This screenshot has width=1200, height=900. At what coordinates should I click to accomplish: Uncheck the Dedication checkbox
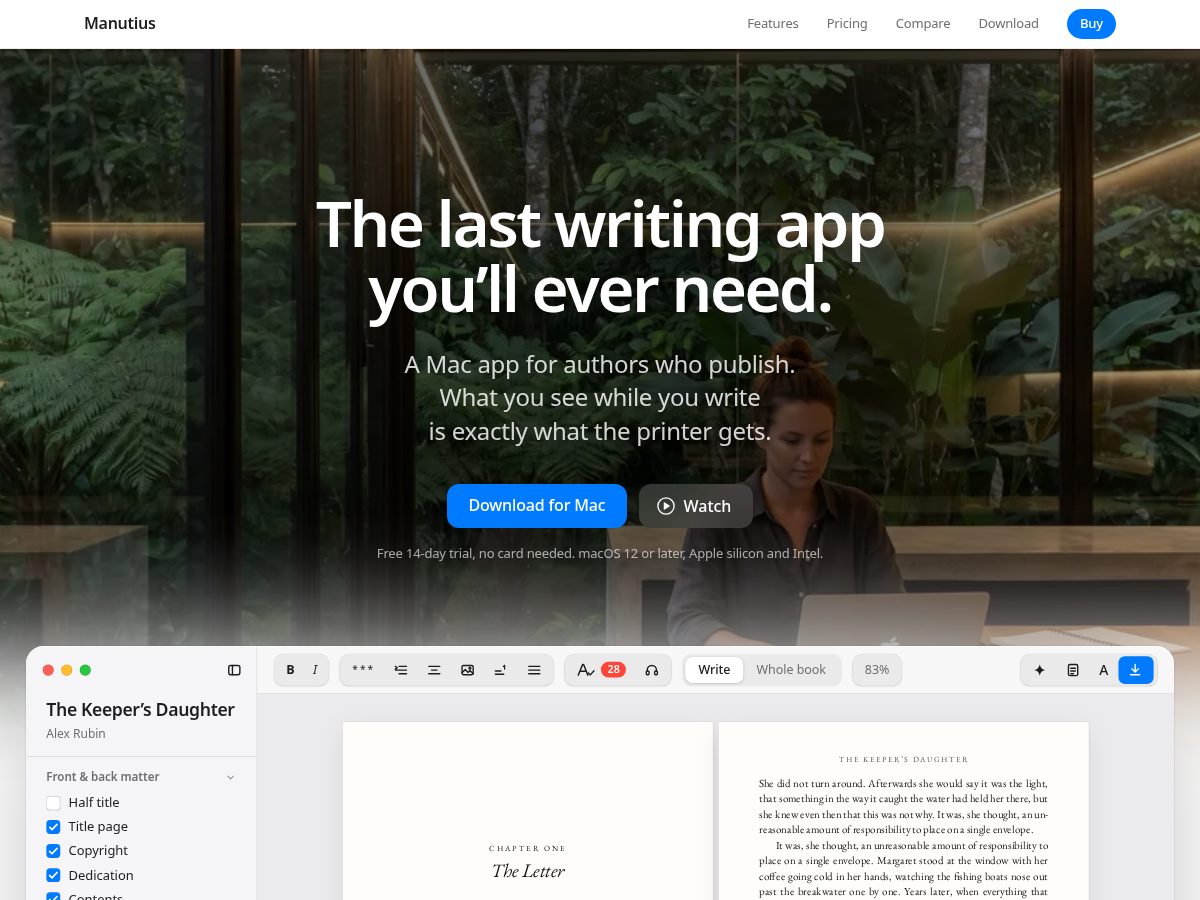tap(53, 875)
